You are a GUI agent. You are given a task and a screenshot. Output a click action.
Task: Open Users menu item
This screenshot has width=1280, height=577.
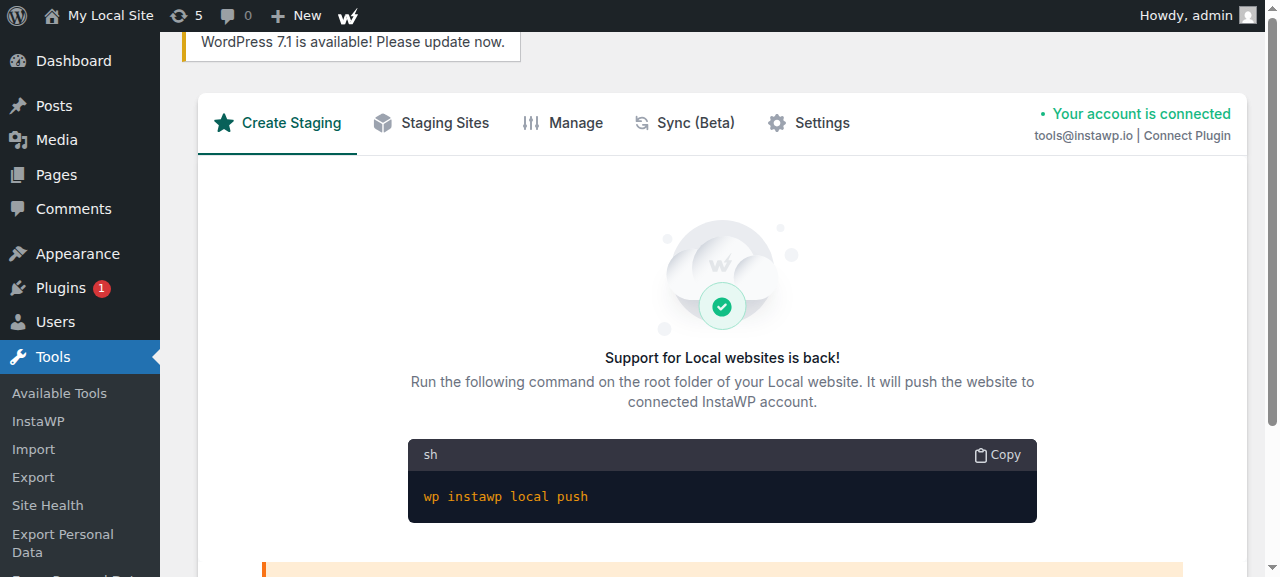[80, 322]
